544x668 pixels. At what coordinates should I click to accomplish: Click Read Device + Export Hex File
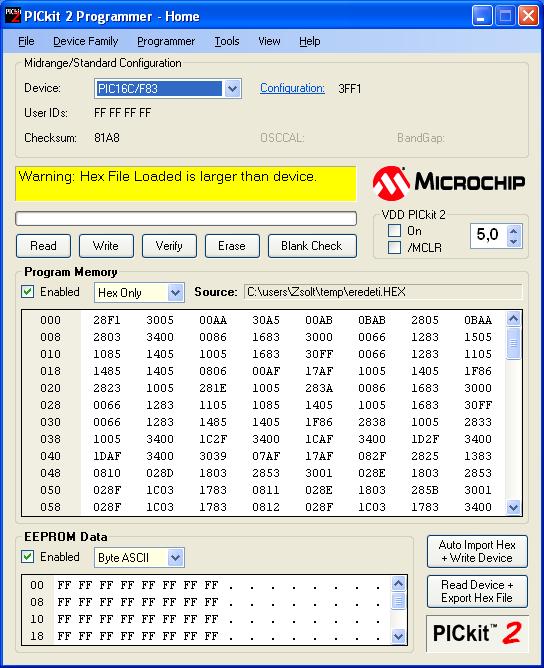(477, 591)
